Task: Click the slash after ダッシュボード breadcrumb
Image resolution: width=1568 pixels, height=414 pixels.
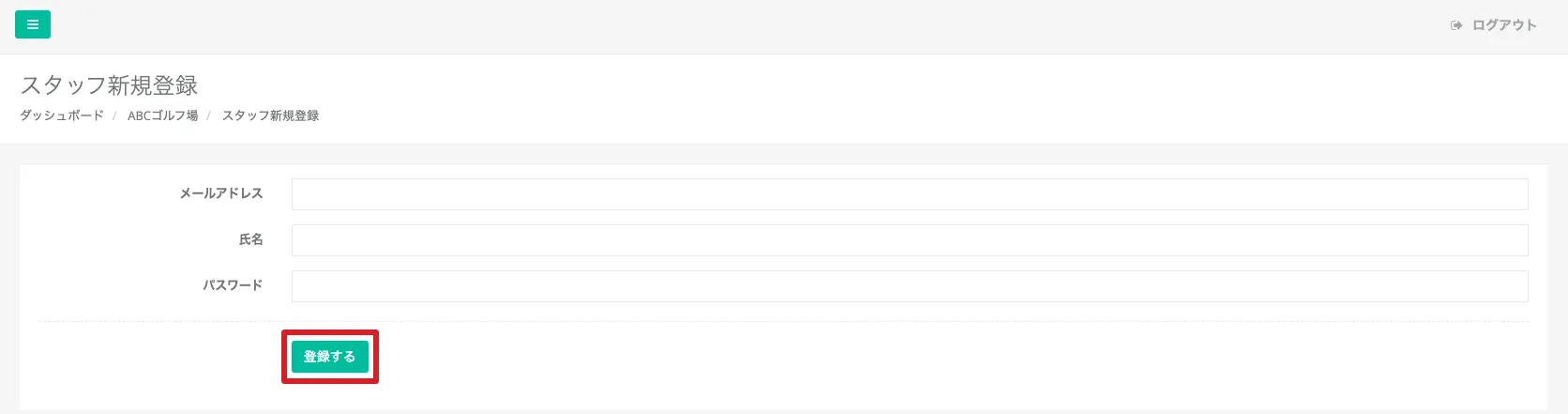Action: (x=114, y=115)
